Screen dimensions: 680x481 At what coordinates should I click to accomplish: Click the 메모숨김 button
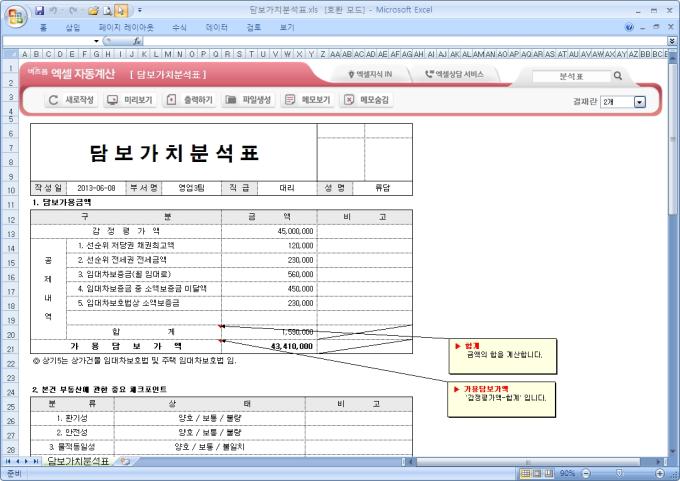[366, 100]
